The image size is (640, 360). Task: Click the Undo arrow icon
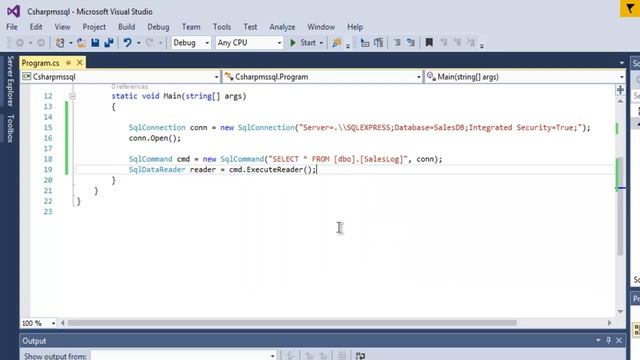[x=127, y=42]
